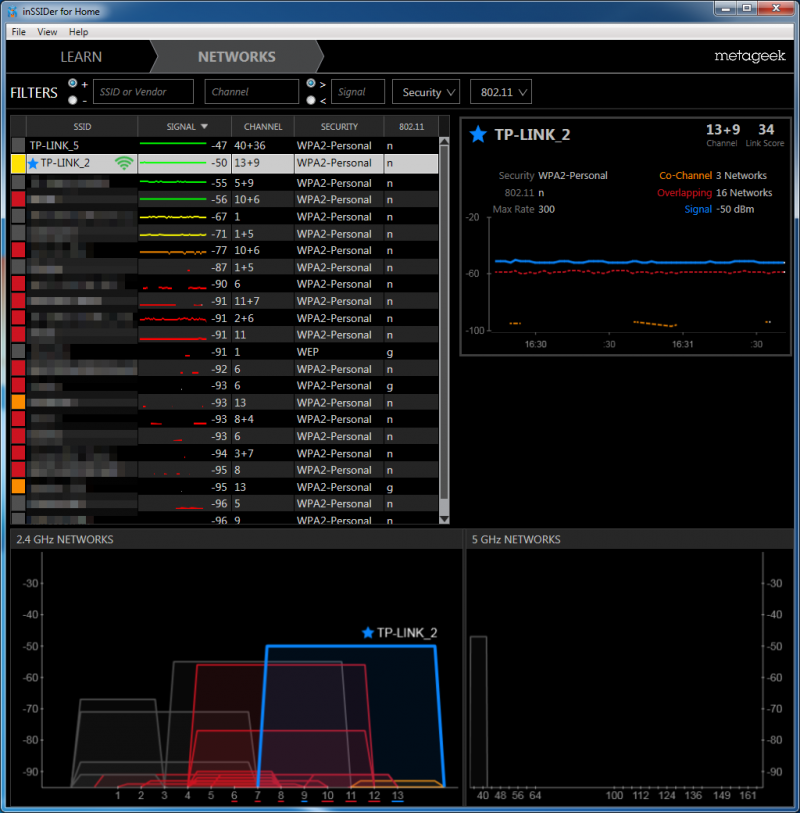Click the orange swatch of the -93 channel 13 row
This screenshot has width=800, height=813.
tap(18, 402)
